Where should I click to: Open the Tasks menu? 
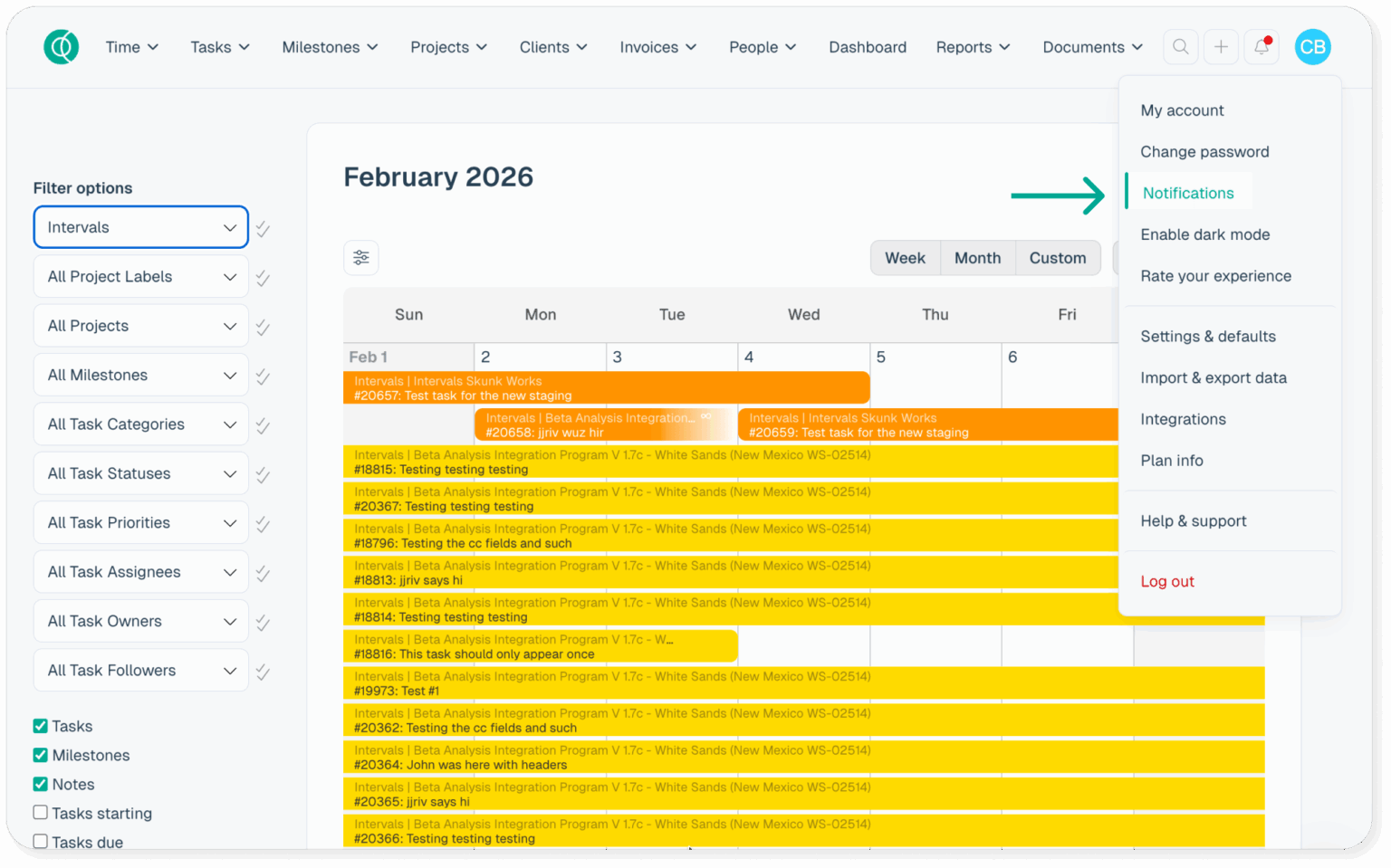coord(220,47)
